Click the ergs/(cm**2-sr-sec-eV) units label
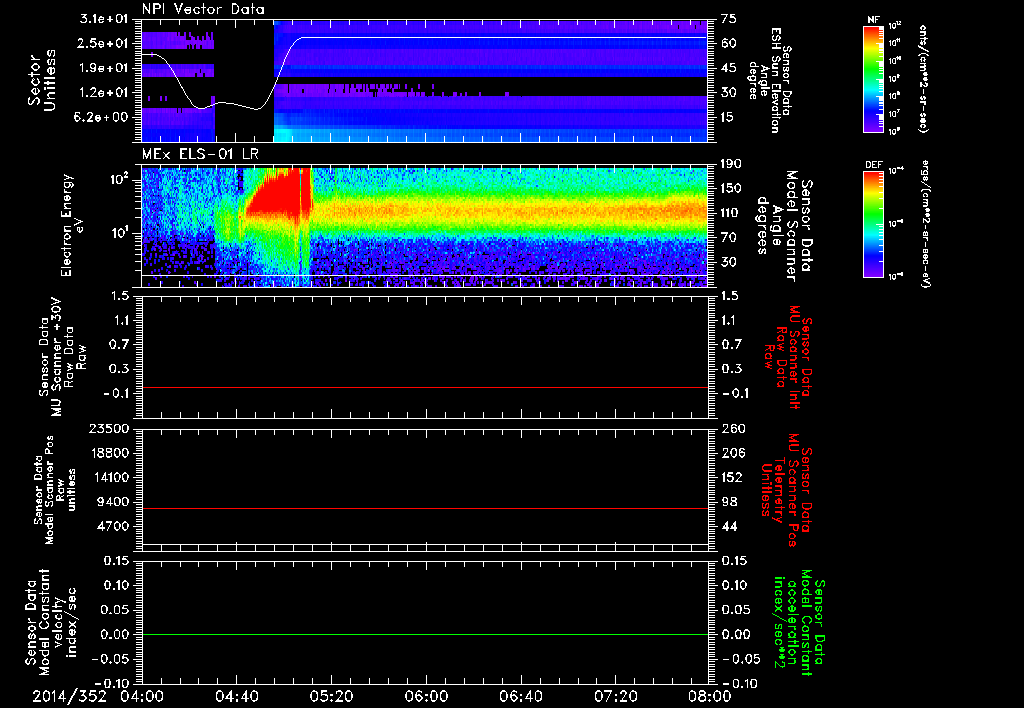The width and height of the screenshot is (1024, 708). point(925,224)
